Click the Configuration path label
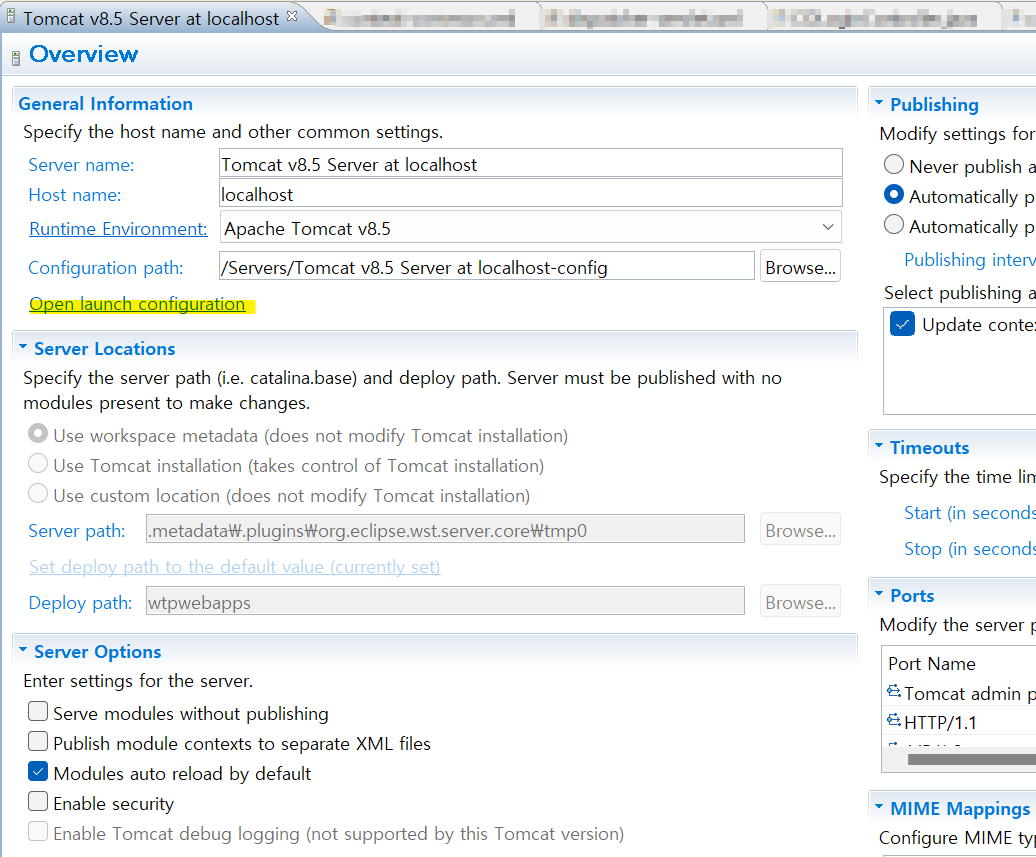 [x=106, y=268]
